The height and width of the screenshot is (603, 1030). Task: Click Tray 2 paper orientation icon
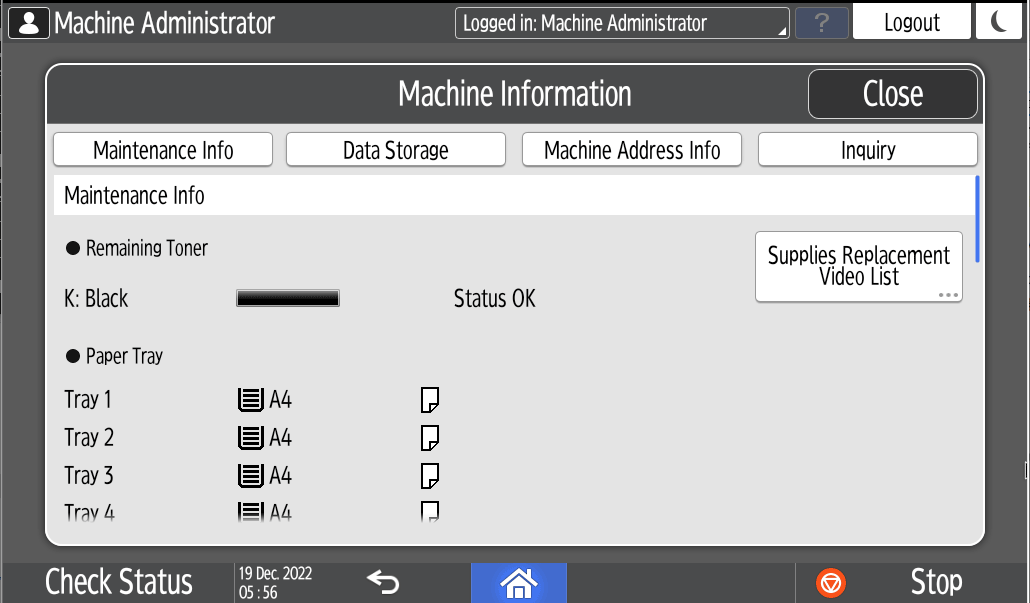(x=430, y=438)
